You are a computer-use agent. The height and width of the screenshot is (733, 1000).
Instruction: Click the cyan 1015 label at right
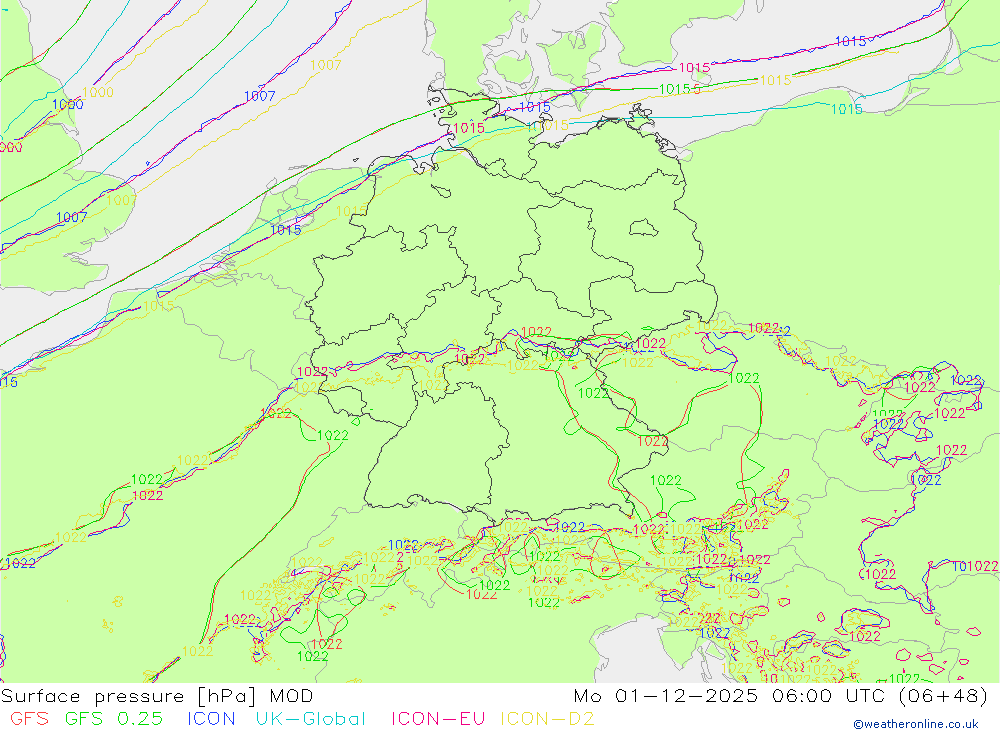tap(846, 109)
